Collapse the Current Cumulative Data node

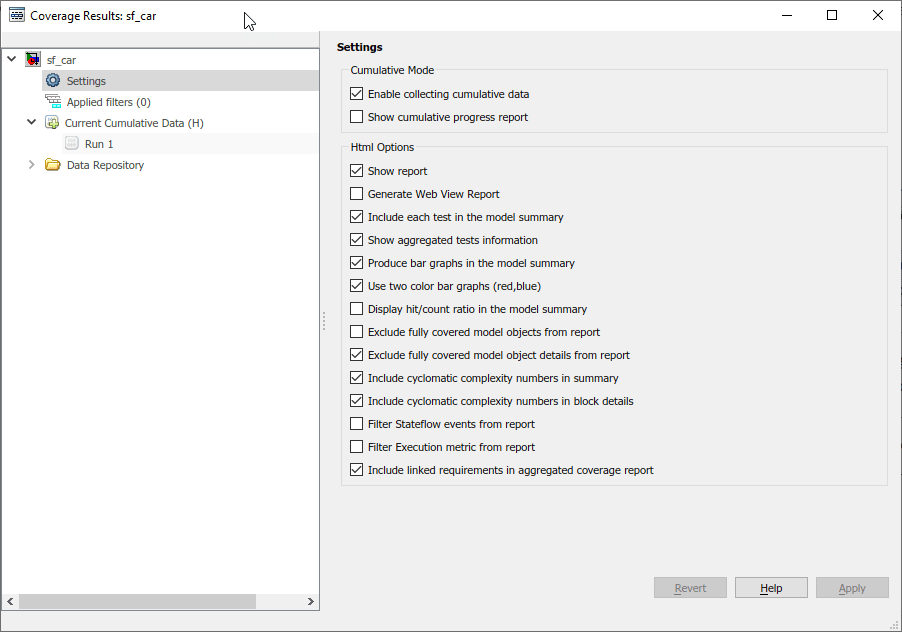pos(30,122)
